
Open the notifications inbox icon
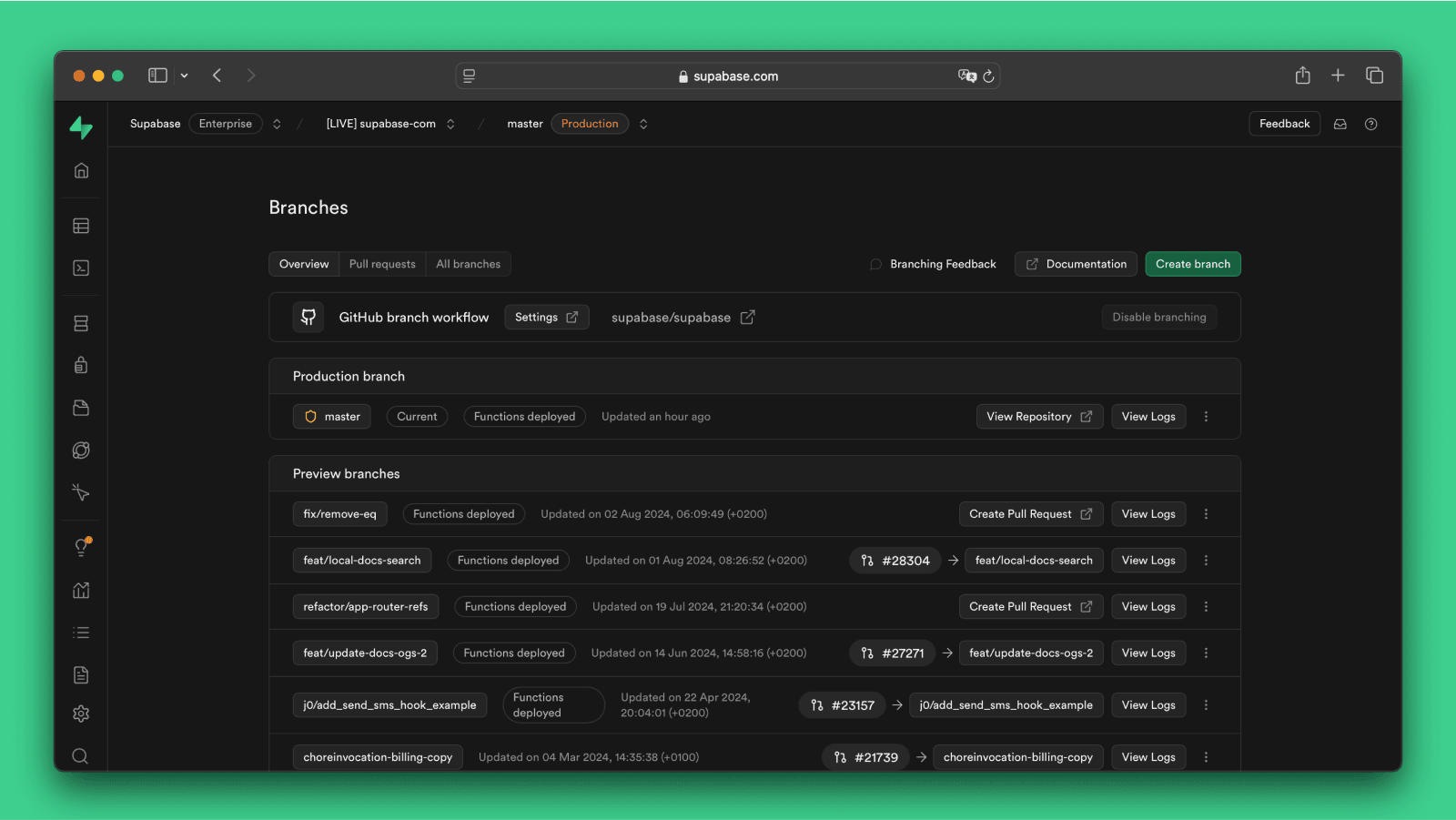pyautogui.click(x=1340, y=124)
